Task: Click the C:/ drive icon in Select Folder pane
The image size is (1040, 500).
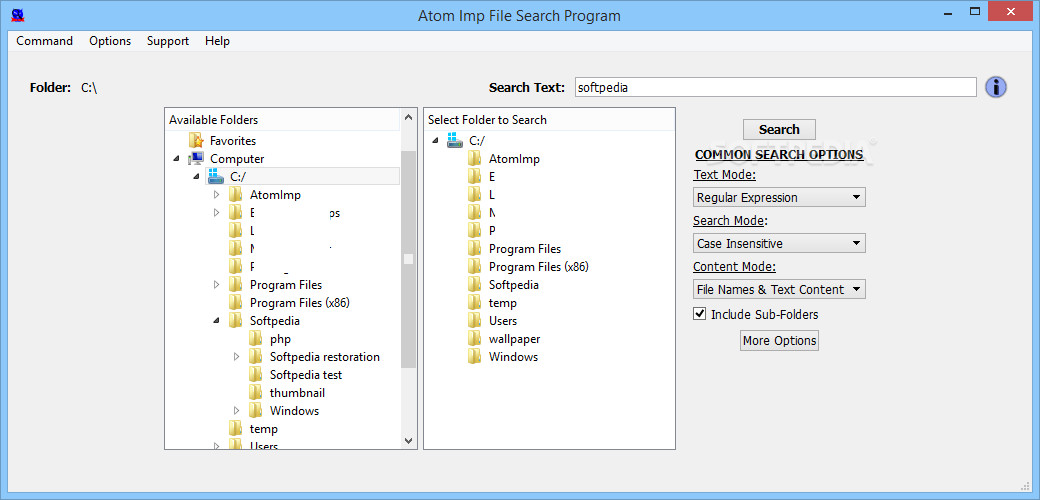Action: (454, 141)
